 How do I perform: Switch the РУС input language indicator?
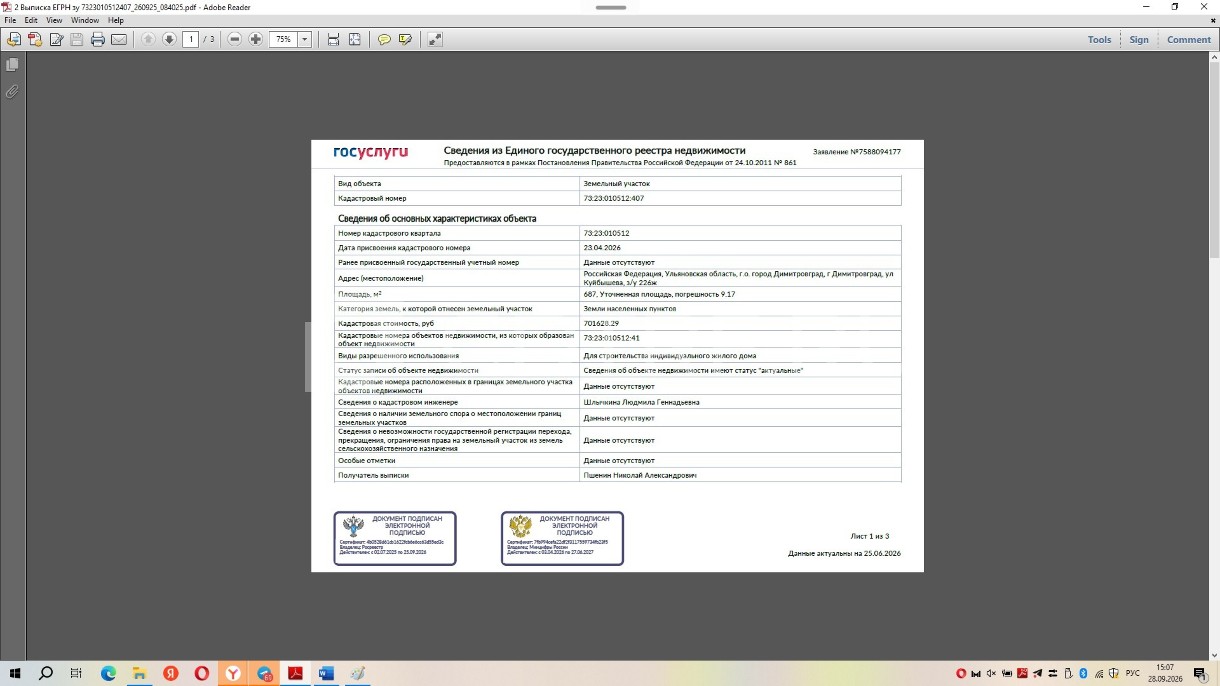pos(1133,673)
